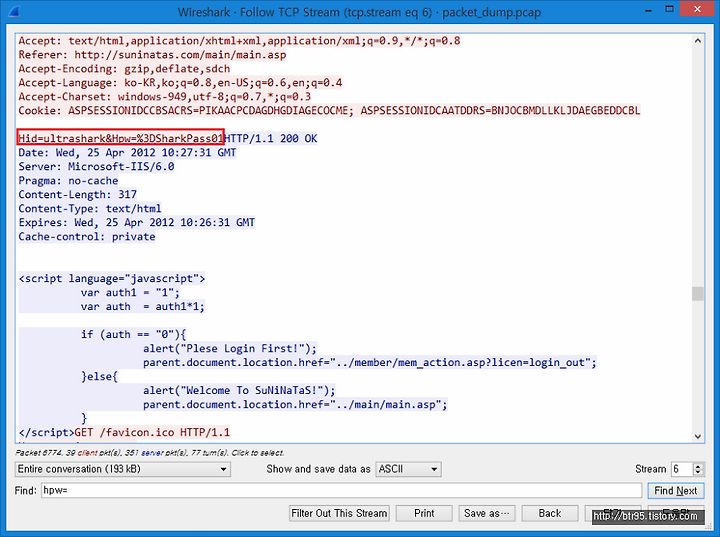The image size is (720, 537).
Task: Increase the Stream number with up arrow
Action: coord(698,466)
